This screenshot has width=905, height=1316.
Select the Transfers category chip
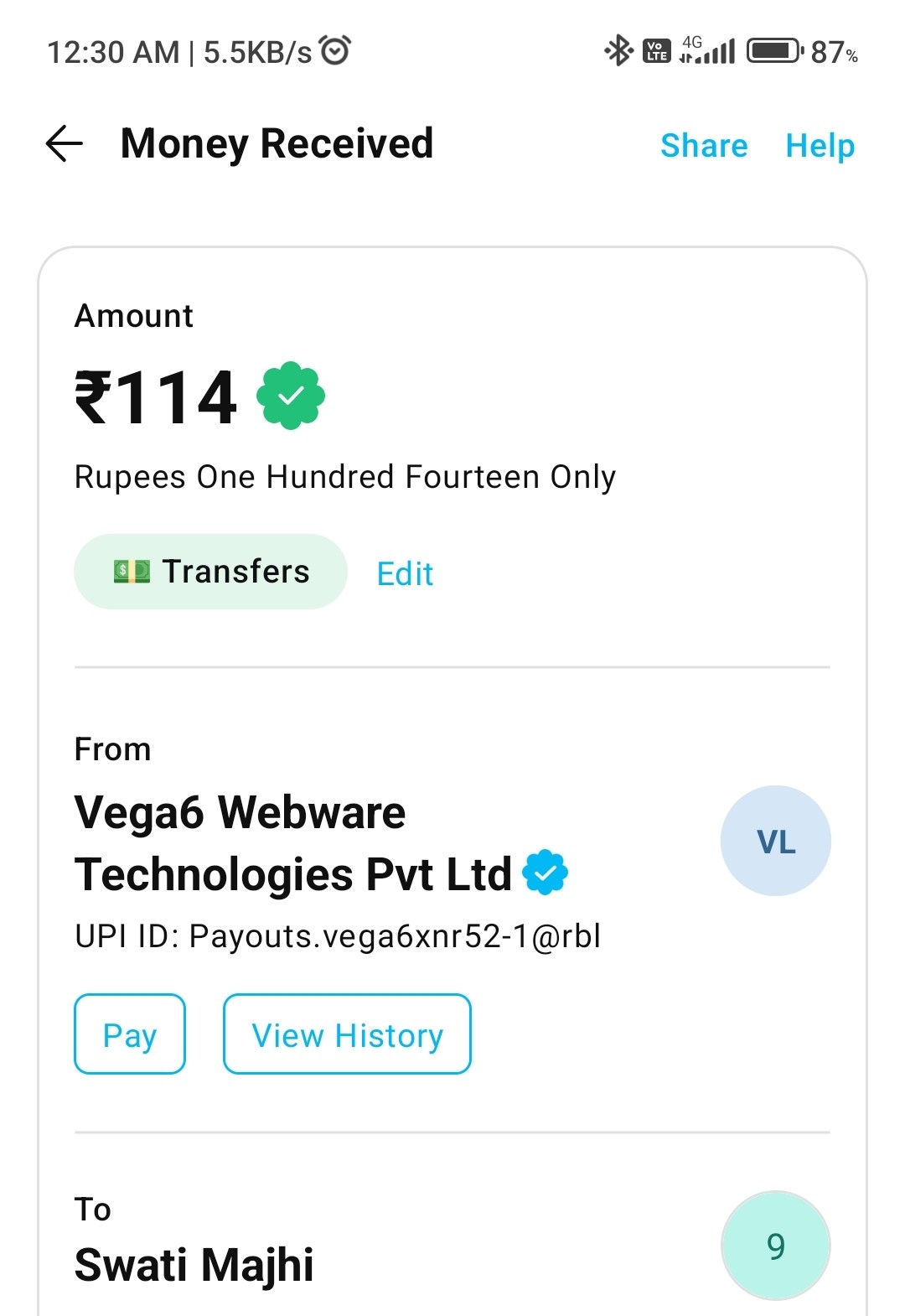(210, 572)
